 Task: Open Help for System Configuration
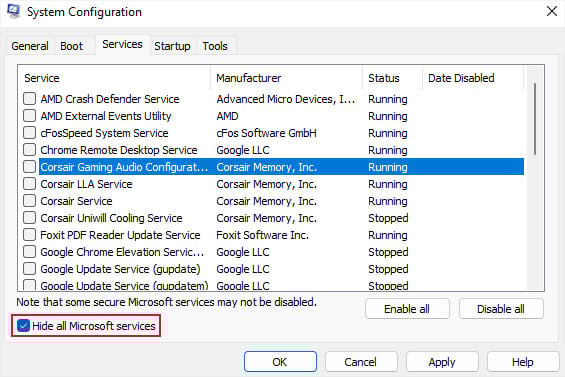point(522,362)
